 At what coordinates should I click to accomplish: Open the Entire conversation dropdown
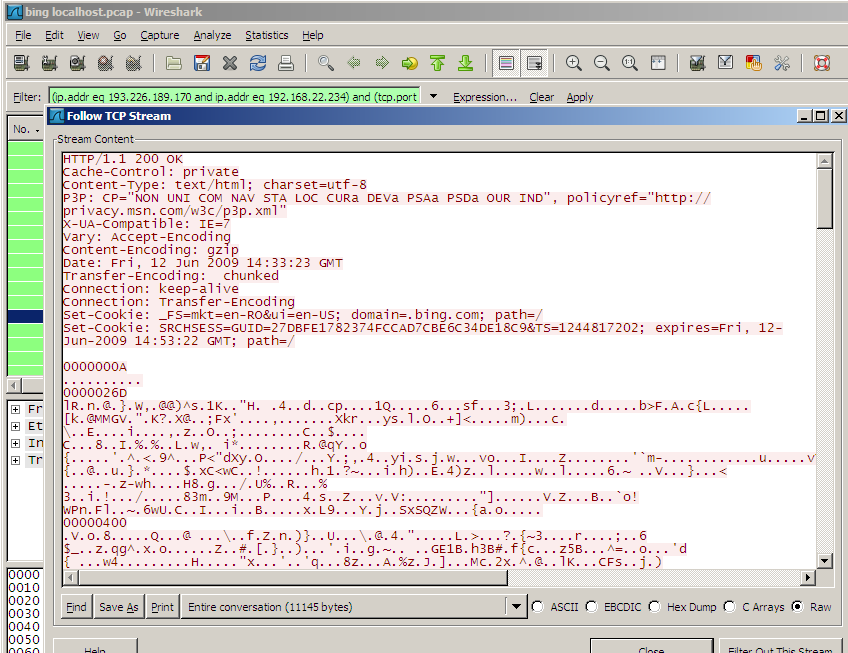[516, 607]
